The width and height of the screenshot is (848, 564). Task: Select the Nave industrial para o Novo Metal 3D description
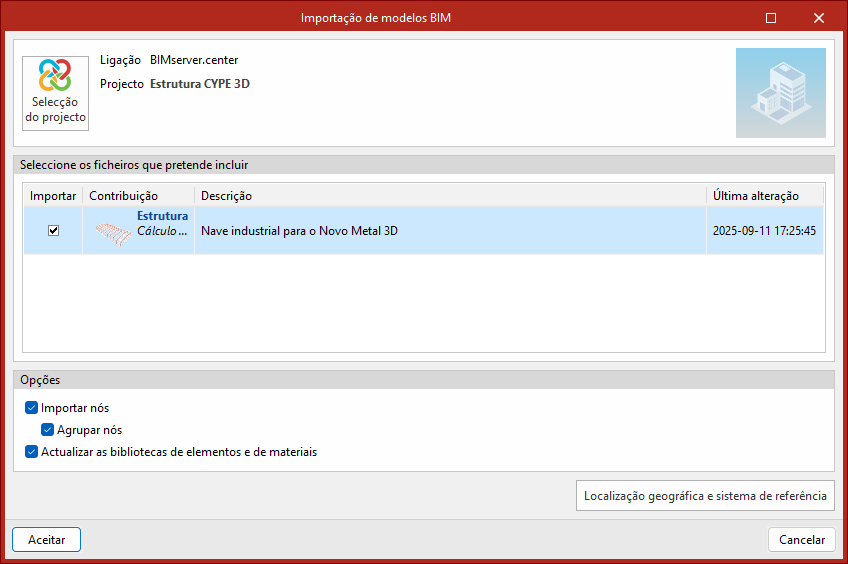[300, 231]
